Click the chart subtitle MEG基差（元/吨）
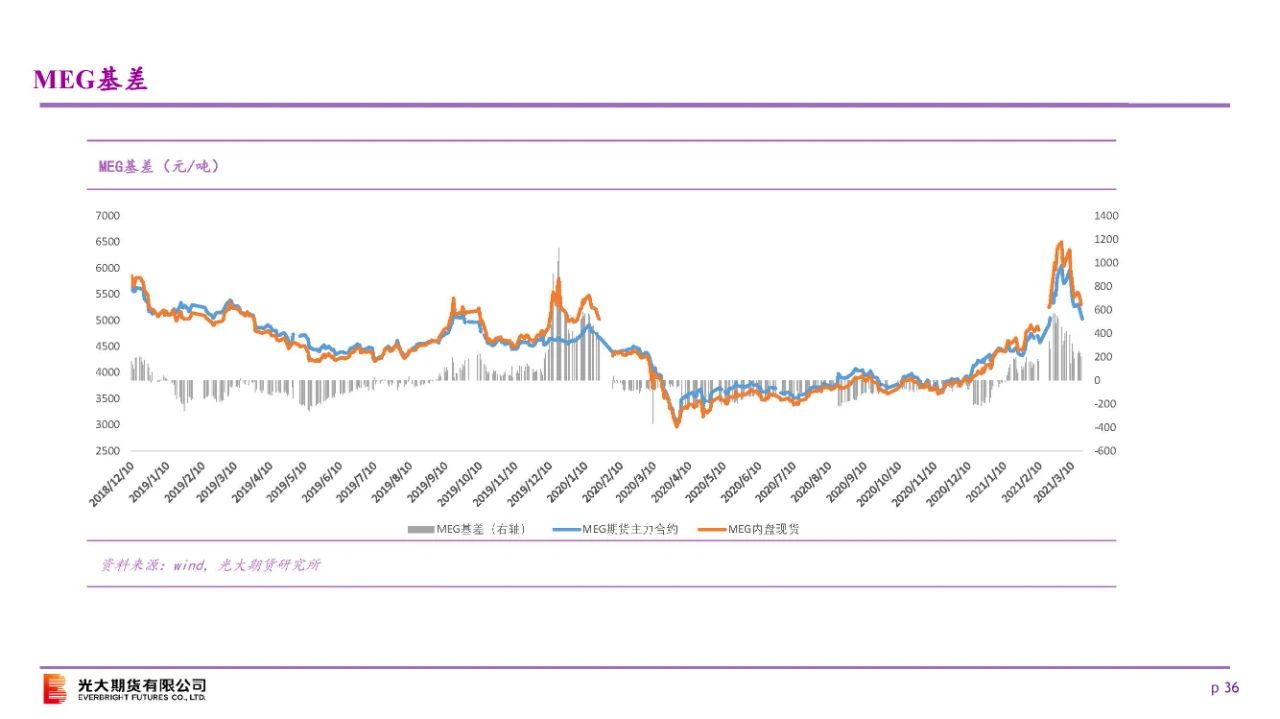Image resolution: width=1280 pixels, height=719 pixels. click(x=158, y=167)
